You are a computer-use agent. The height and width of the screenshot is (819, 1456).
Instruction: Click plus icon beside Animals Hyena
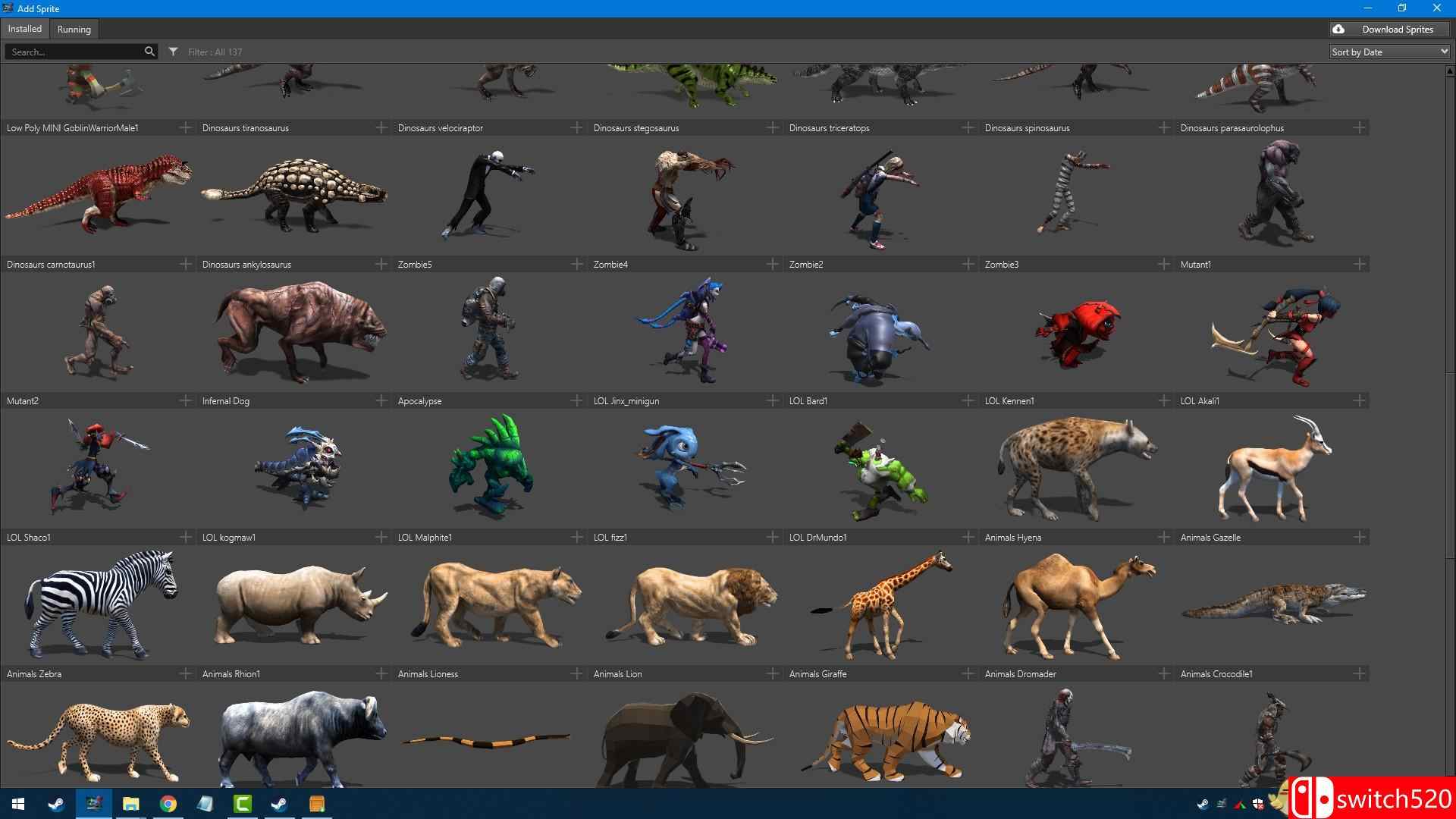(x=1163, y=537)
